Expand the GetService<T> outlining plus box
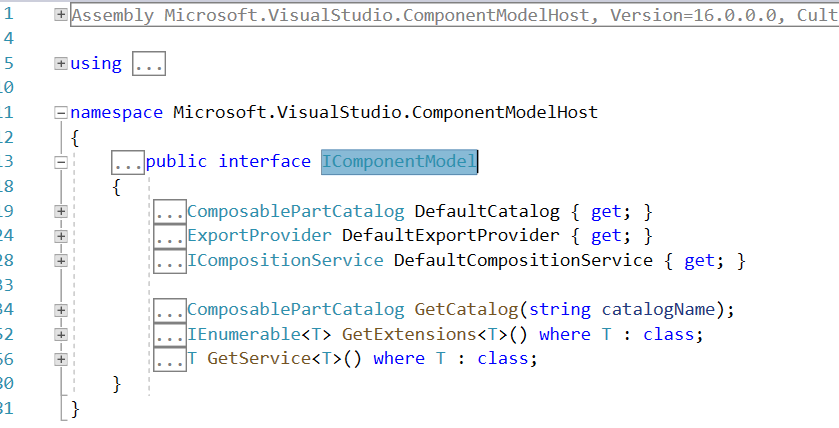The width and height of the screenshot is (839, 428). (61, 359)
